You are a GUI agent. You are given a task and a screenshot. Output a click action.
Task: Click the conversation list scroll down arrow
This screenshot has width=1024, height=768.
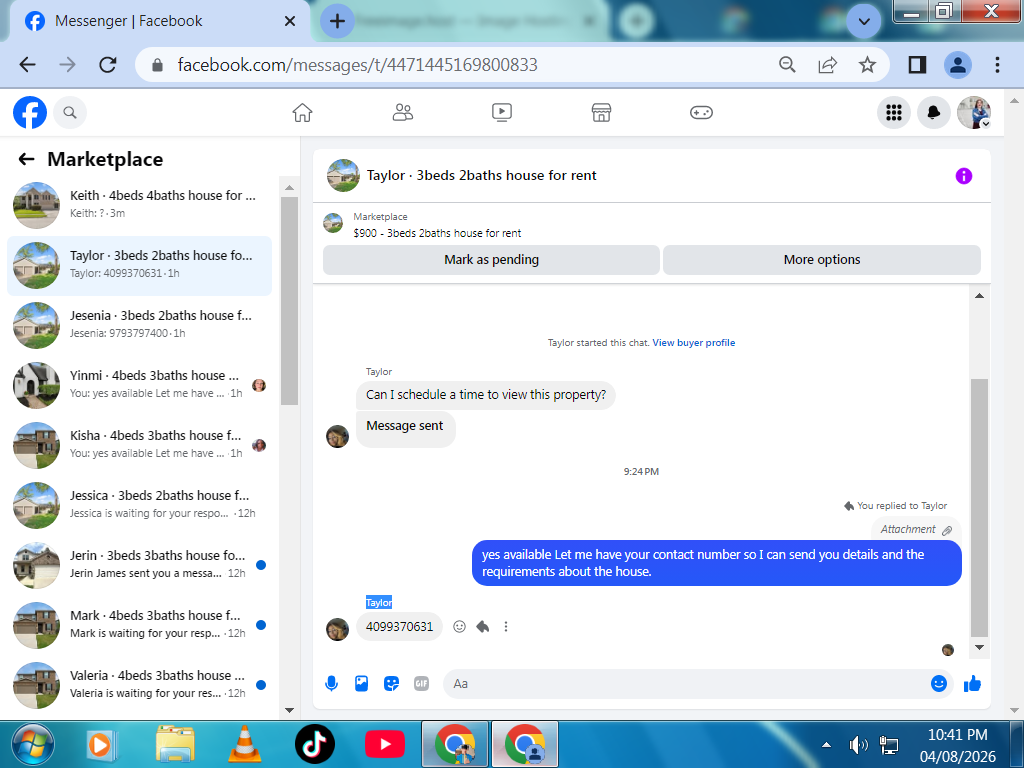click(289, 711)
